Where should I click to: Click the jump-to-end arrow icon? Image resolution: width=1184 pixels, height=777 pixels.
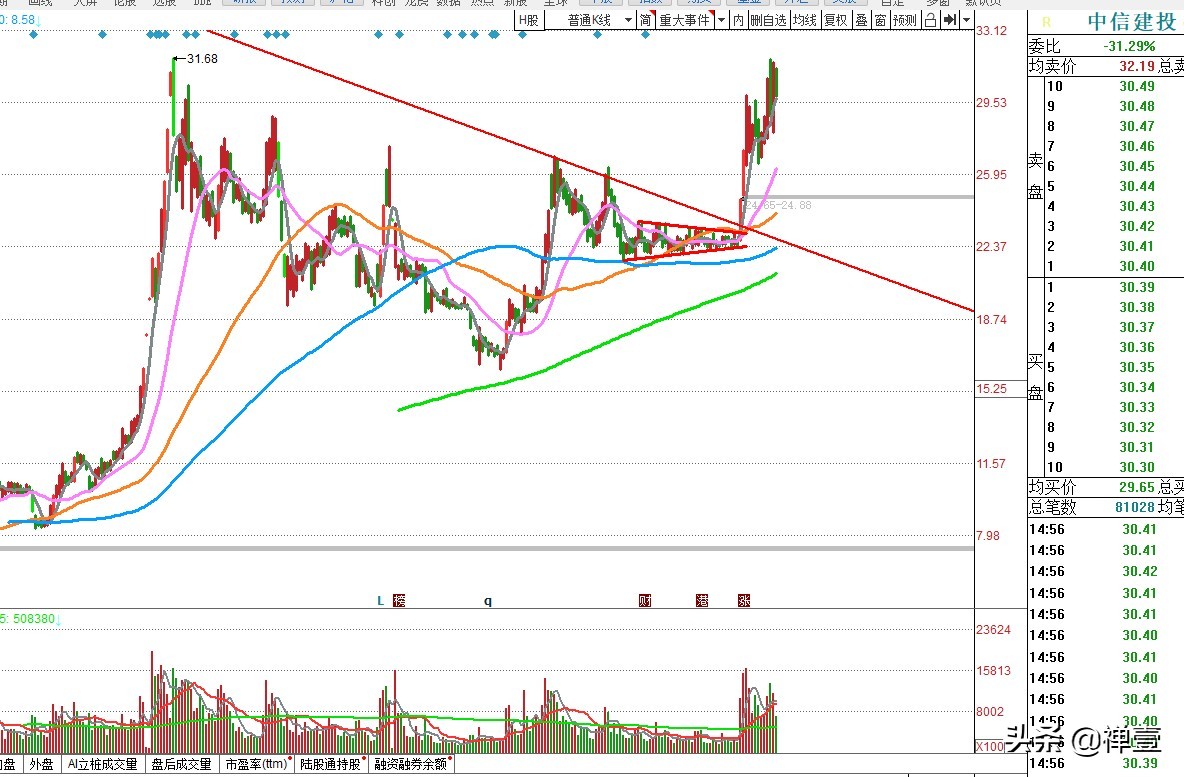[950, 20]
